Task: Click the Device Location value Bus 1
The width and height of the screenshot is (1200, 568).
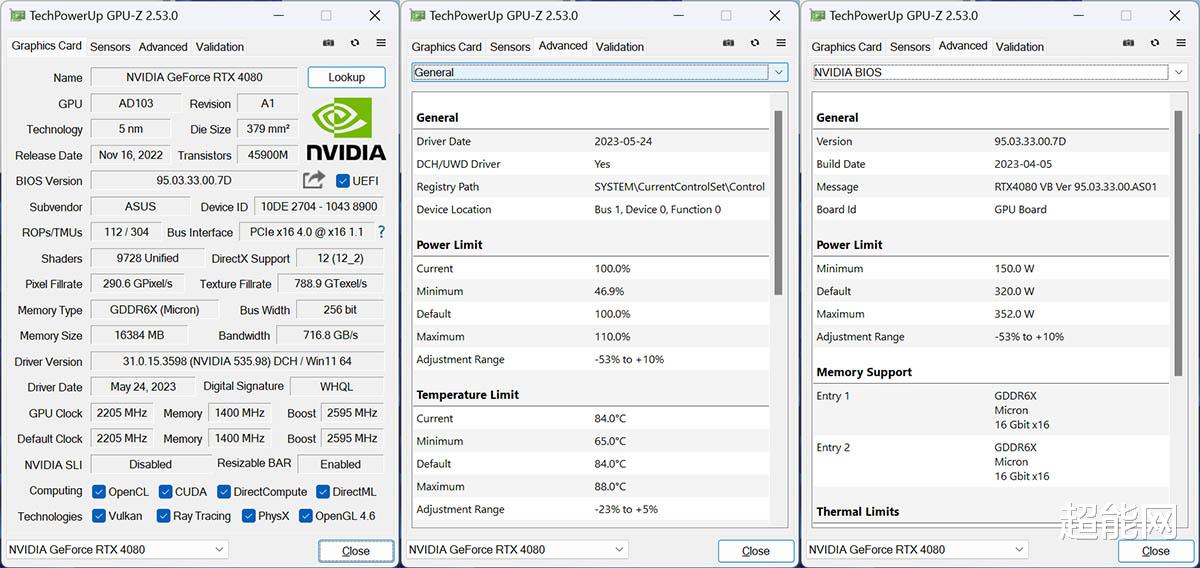Action: (657, 210)
